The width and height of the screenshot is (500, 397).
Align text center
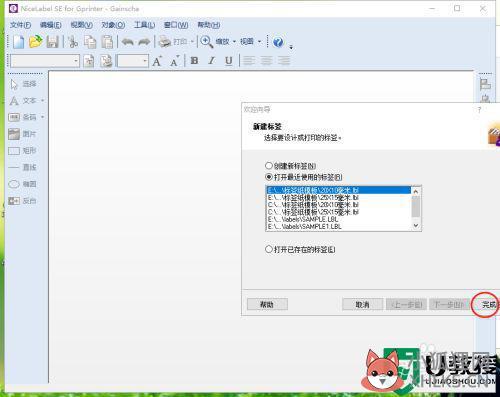pos(266,61)
